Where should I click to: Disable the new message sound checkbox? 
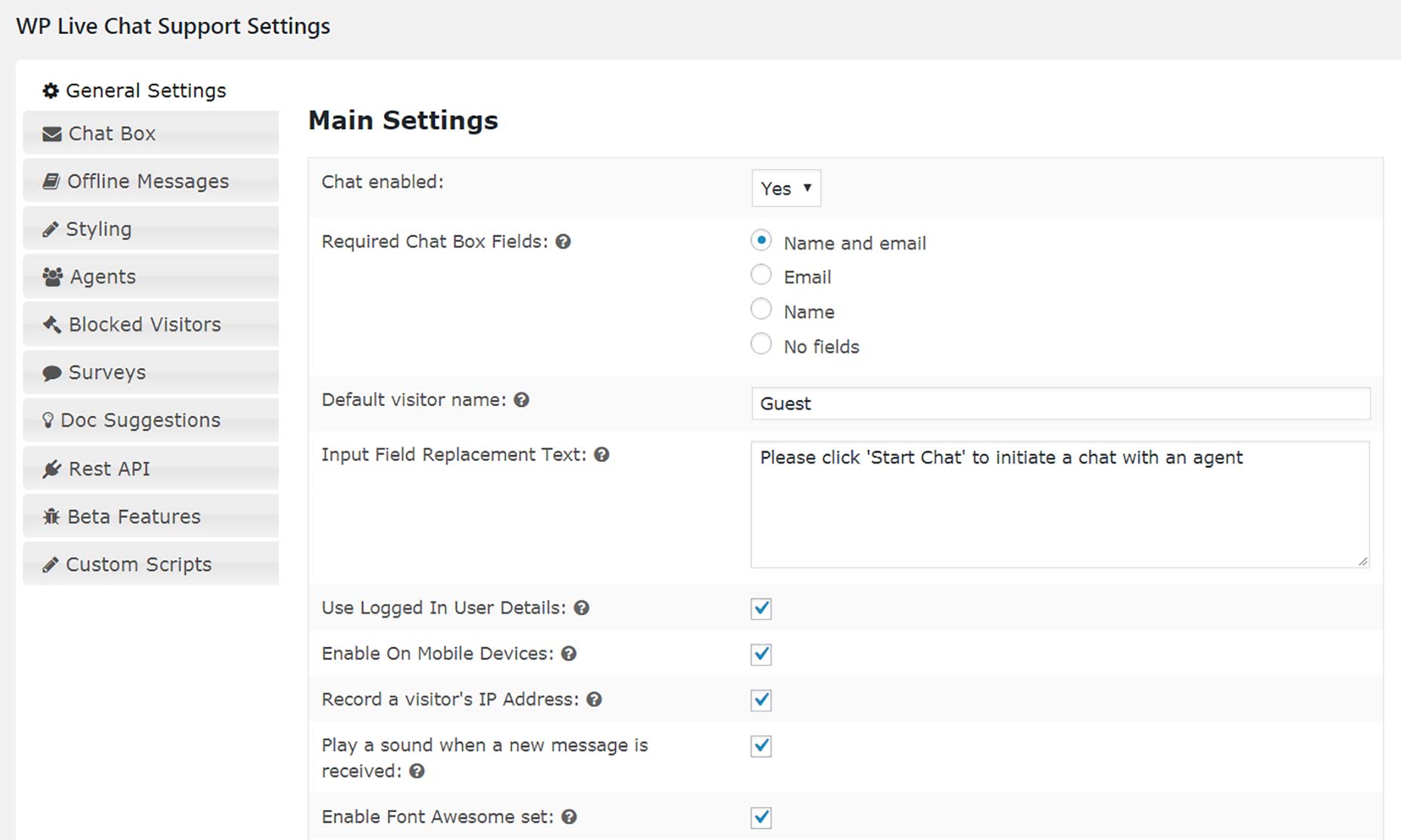tap(761, 746)
